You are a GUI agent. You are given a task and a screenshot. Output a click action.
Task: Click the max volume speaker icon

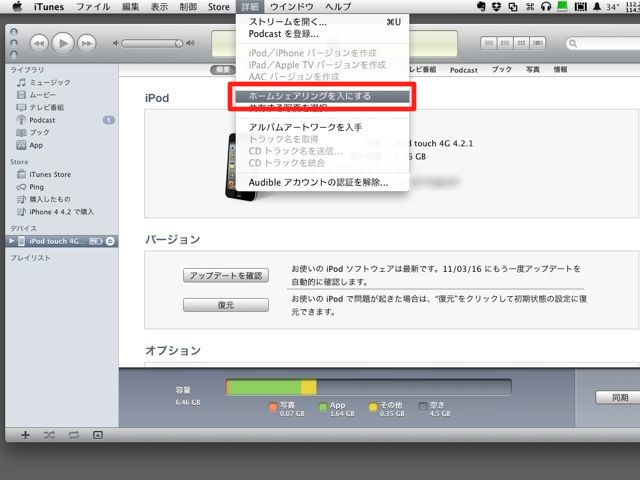click(190, 43)
